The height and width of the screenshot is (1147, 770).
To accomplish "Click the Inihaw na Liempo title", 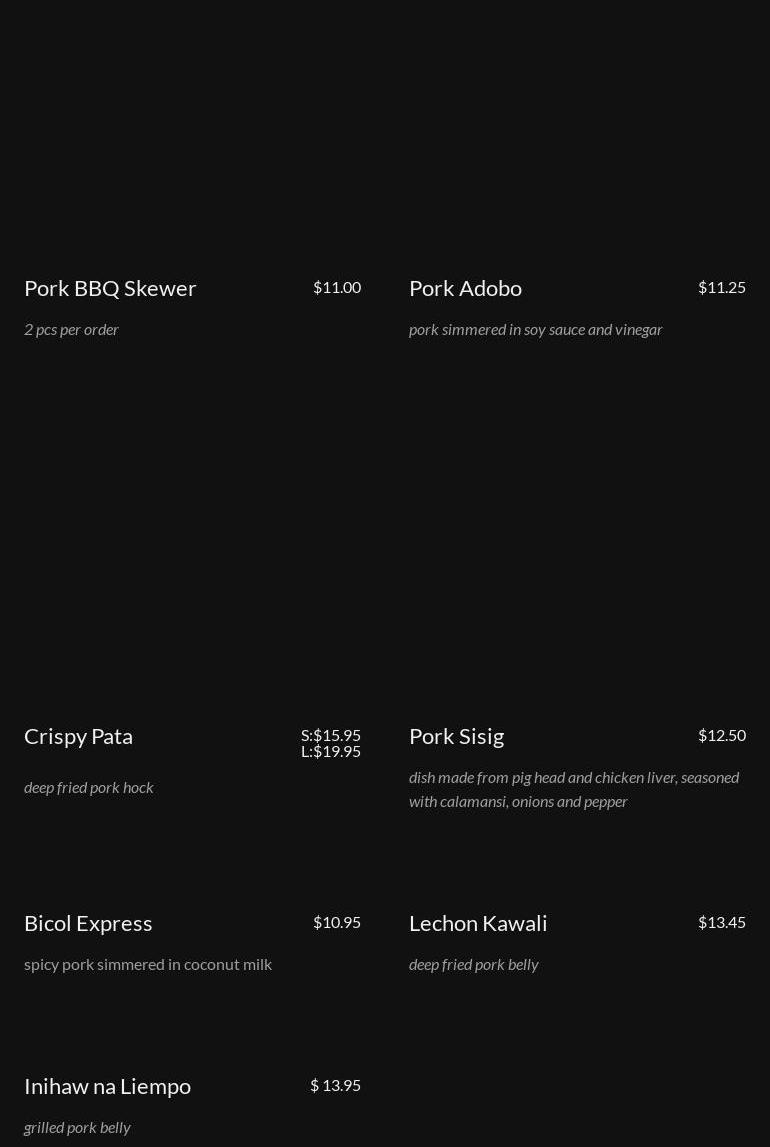I will (107, 1086).
